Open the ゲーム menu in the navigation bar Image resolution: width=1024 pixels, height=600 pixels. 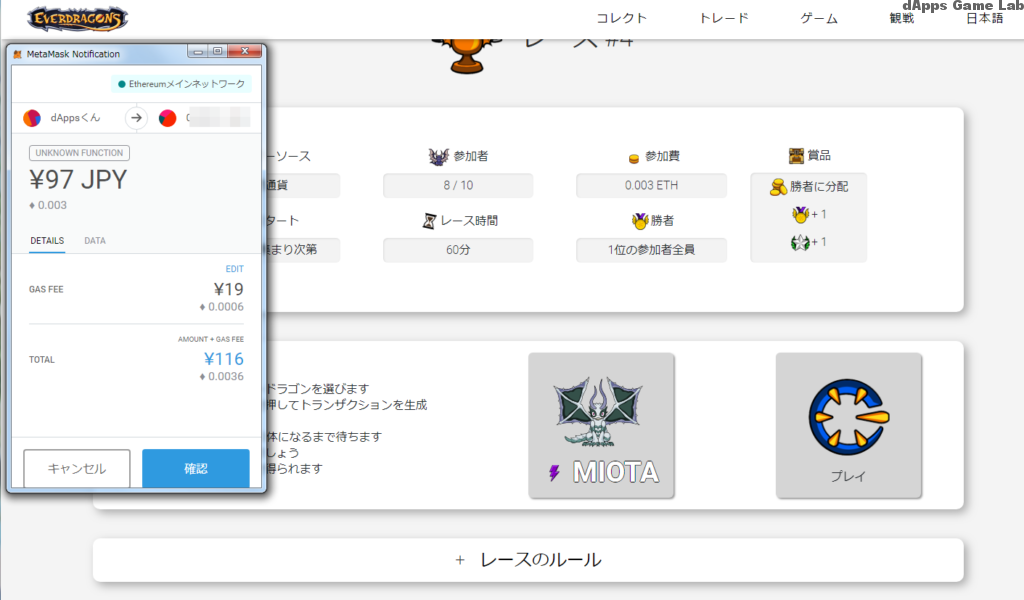818,17
